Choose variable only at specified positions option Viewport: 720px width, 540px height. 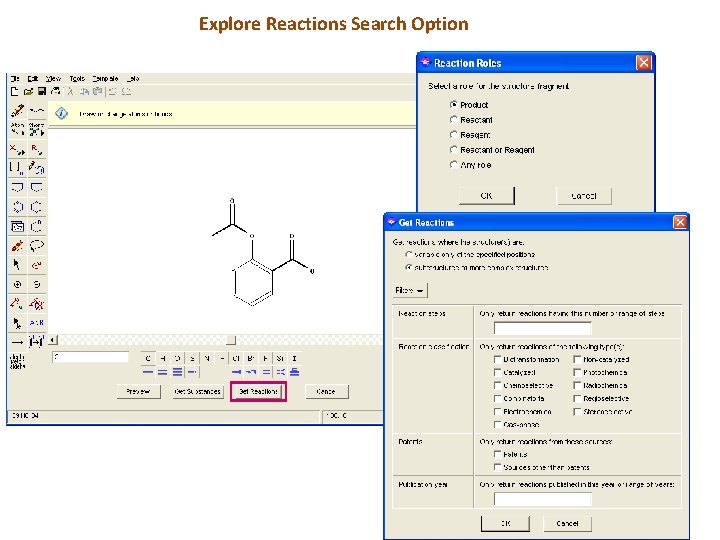(409, 254)
